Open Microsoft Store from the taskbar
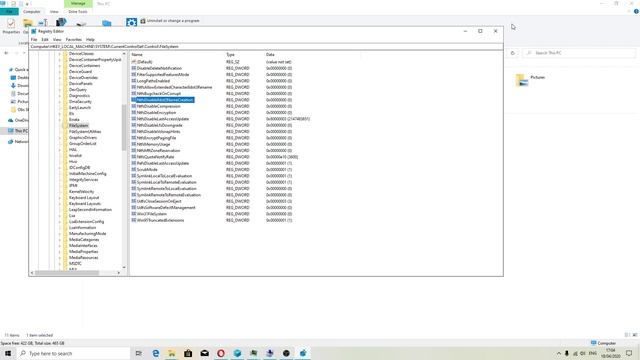Image resolution: width=640 pixels, height=360 pixels. 188,353
